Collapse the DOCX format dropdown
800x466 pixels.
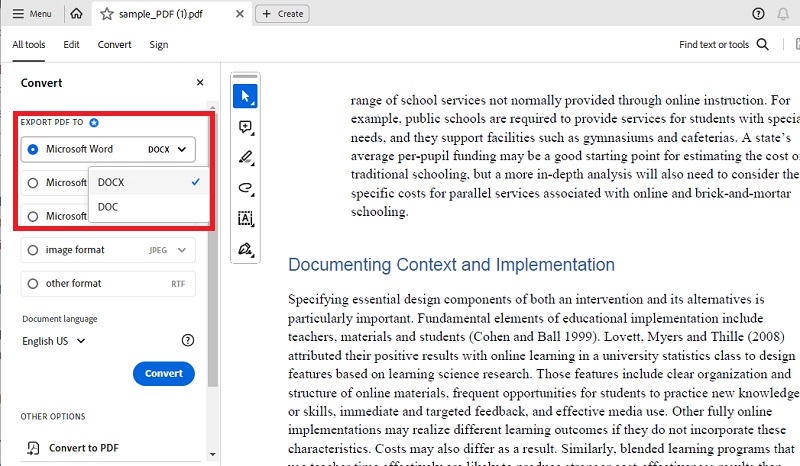[182, 150]
